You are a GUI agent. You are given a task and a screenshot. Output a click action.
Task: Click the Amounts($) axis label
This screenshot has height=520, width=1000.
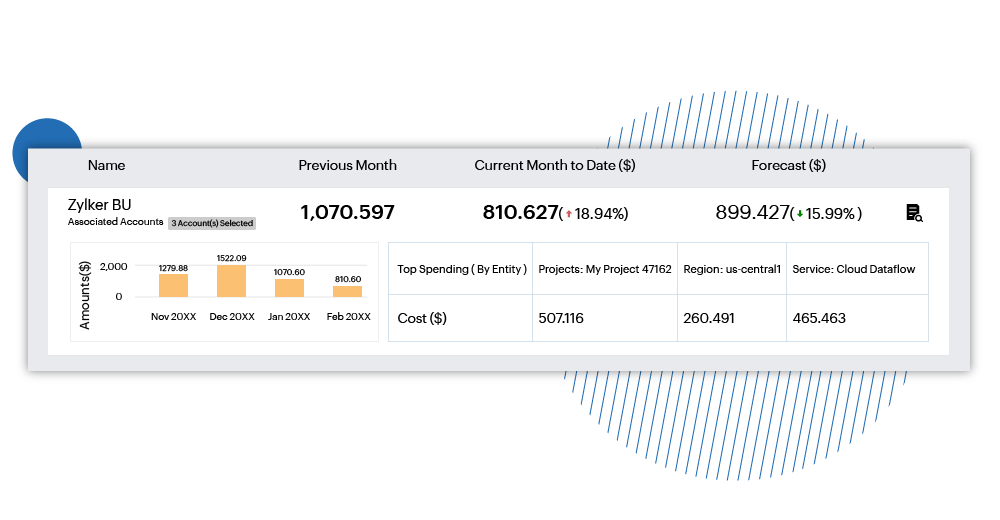coord(84,295)
